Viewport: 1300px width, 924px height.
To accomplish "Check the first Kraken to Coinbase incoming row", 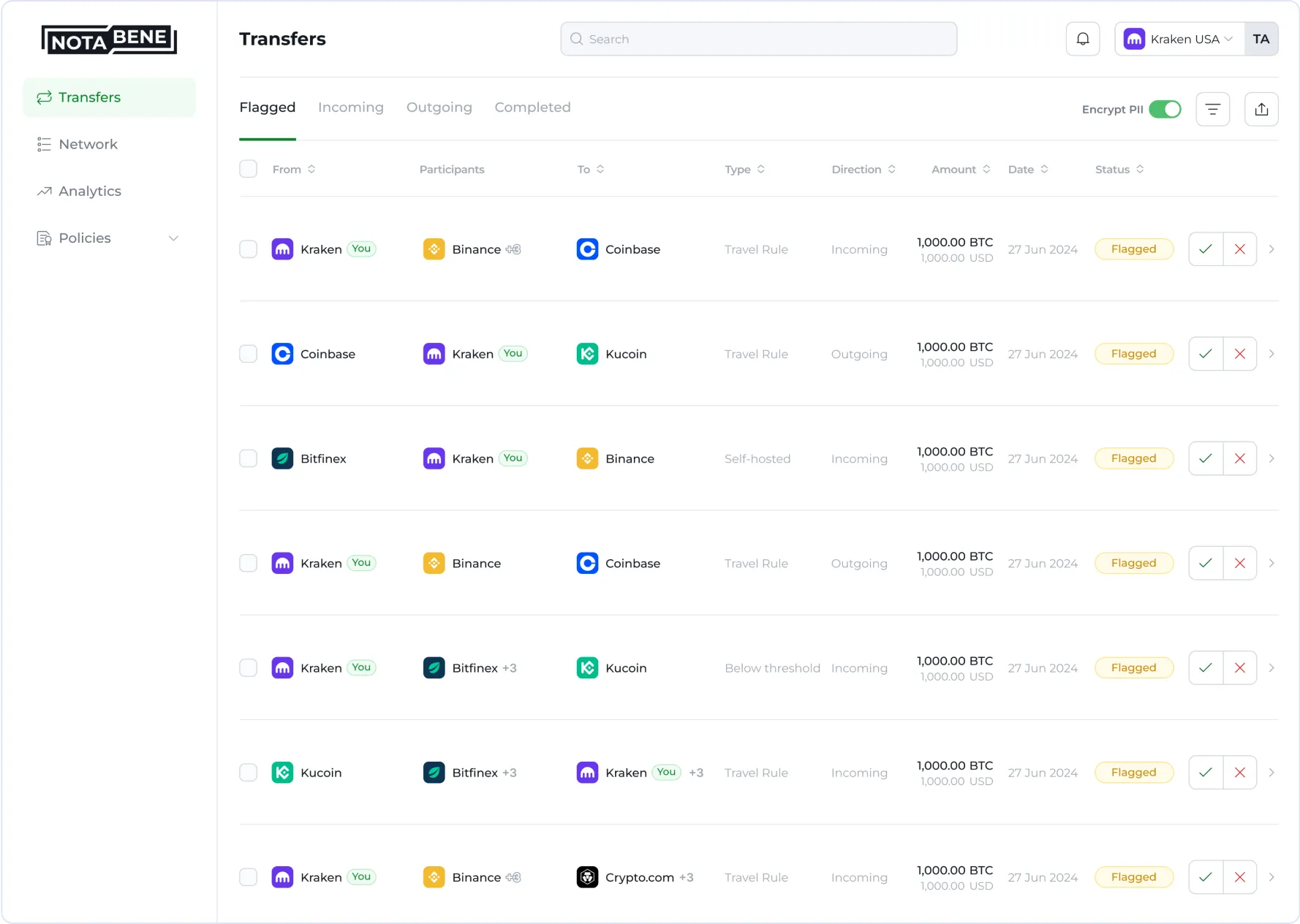I will pyautogui.click(x=249, y=249).
